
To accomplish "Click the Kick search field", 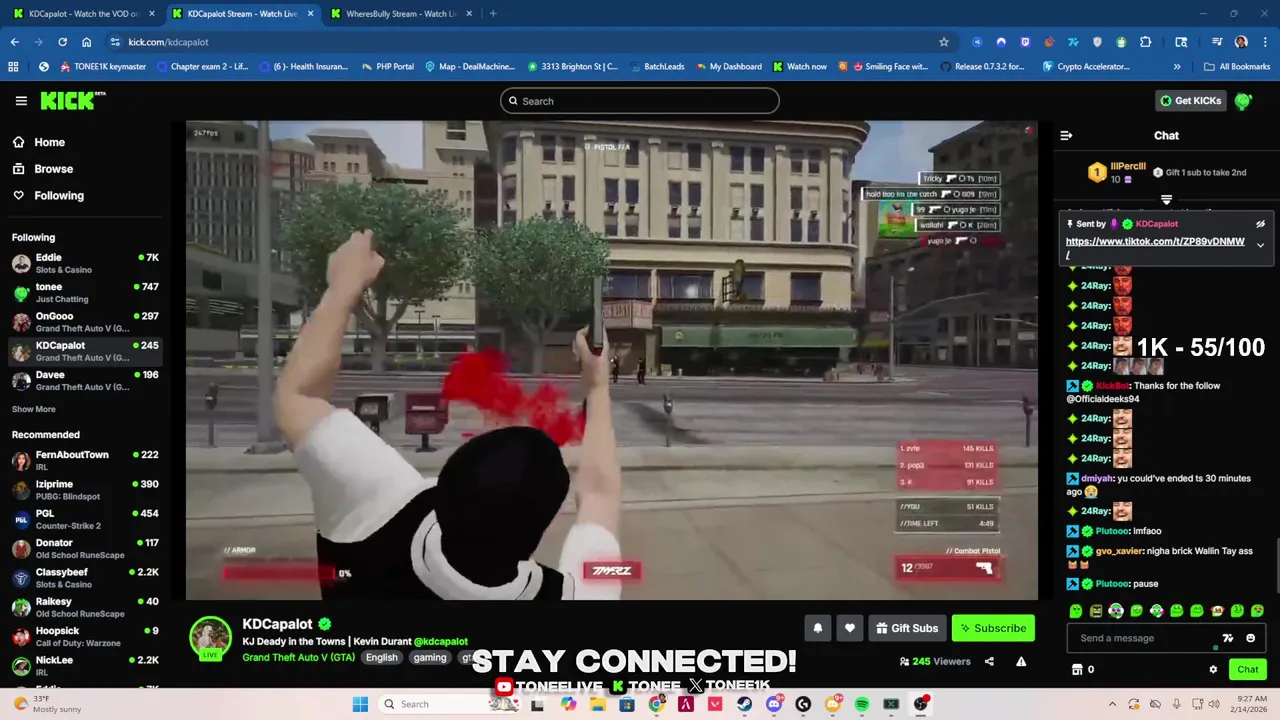I will click(640, 101).
